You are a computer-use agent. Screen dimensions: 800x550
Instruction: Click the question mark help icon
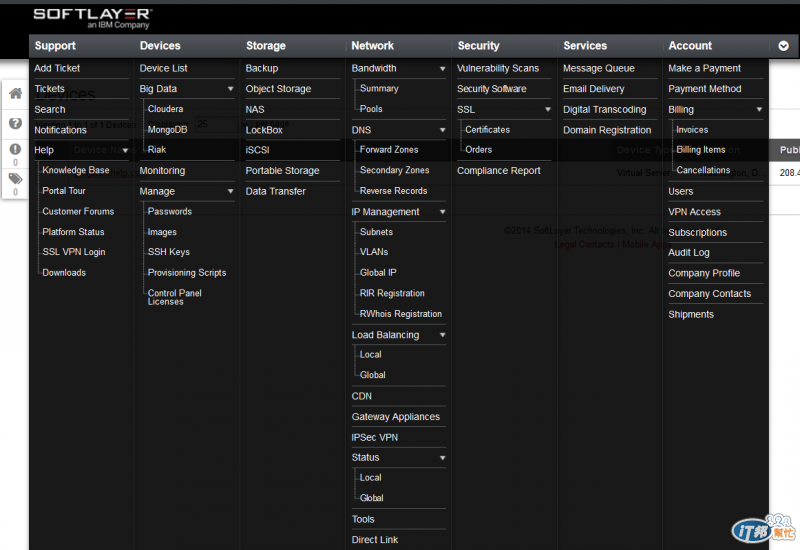[x=15, y=123]
